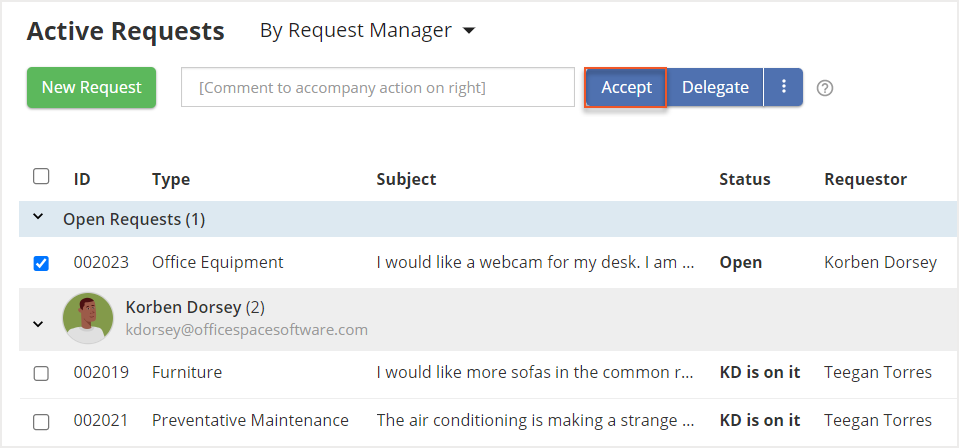Uncheck request 002023 checkbox
959x448 pixels.
41,263
